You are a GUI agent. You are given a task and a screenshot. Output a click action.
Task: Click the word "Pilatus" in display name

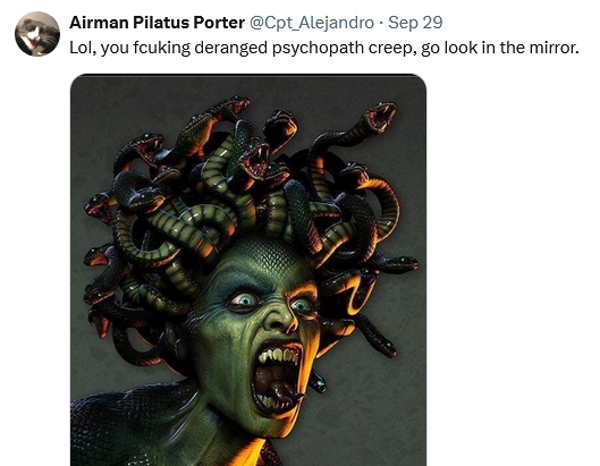click(x=161, y=23)
